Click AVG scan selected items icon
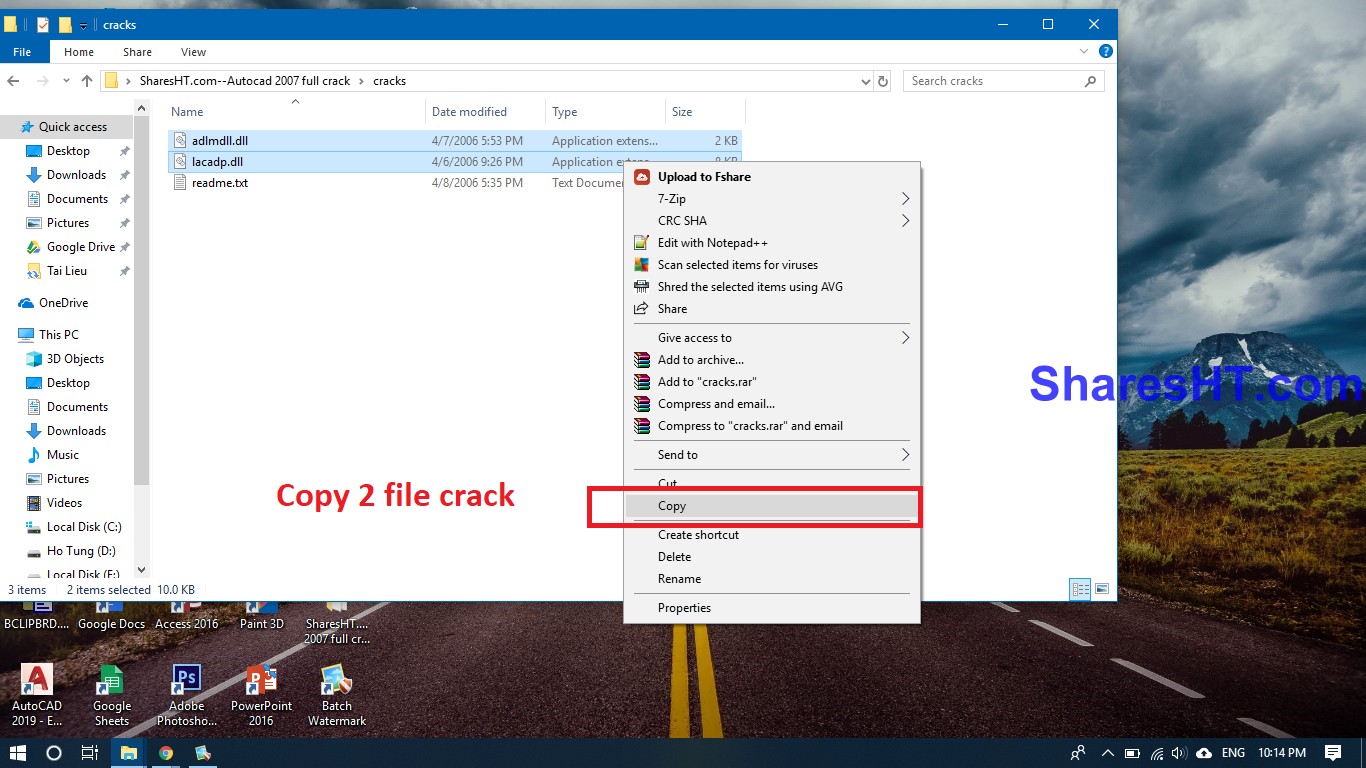The image size is (1366, 768). (642, 265)
